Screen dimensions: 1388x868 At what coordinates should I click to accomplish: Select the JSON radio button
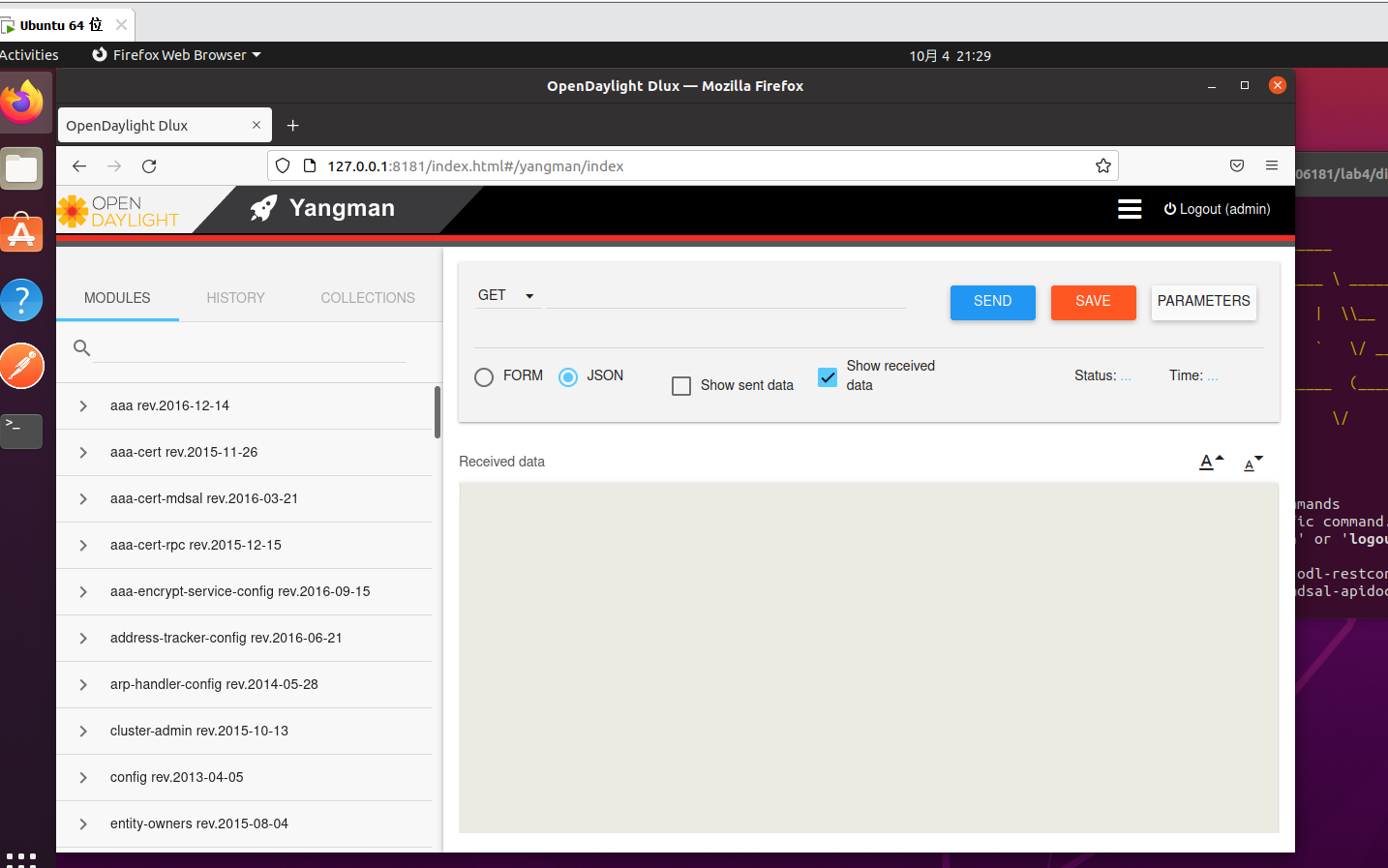pyautogui.click(x=568, y=377)
